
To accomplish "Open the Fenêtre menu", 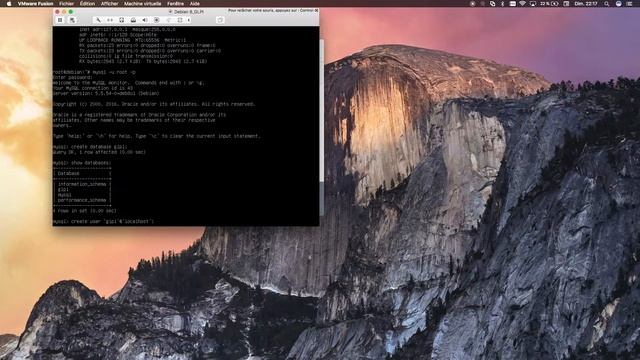I will 176,4.
